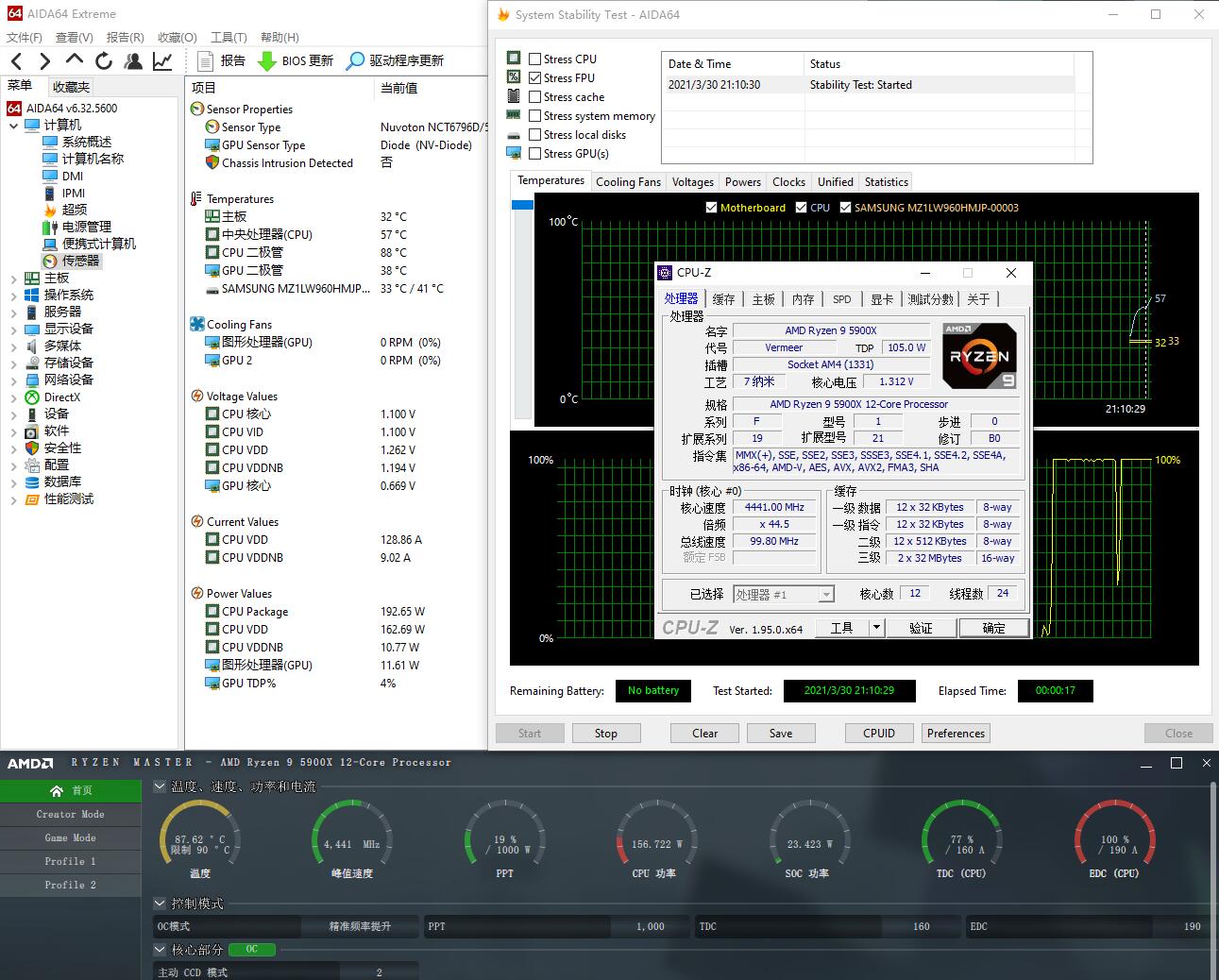The image size is (1219, 980).
Task: Click 驱动程序更新 driver update
Action: pos(395,60)
